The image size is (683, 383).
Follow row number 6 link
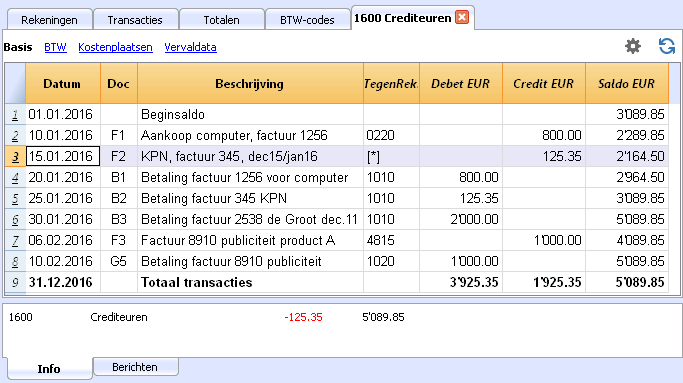(15, 219)
